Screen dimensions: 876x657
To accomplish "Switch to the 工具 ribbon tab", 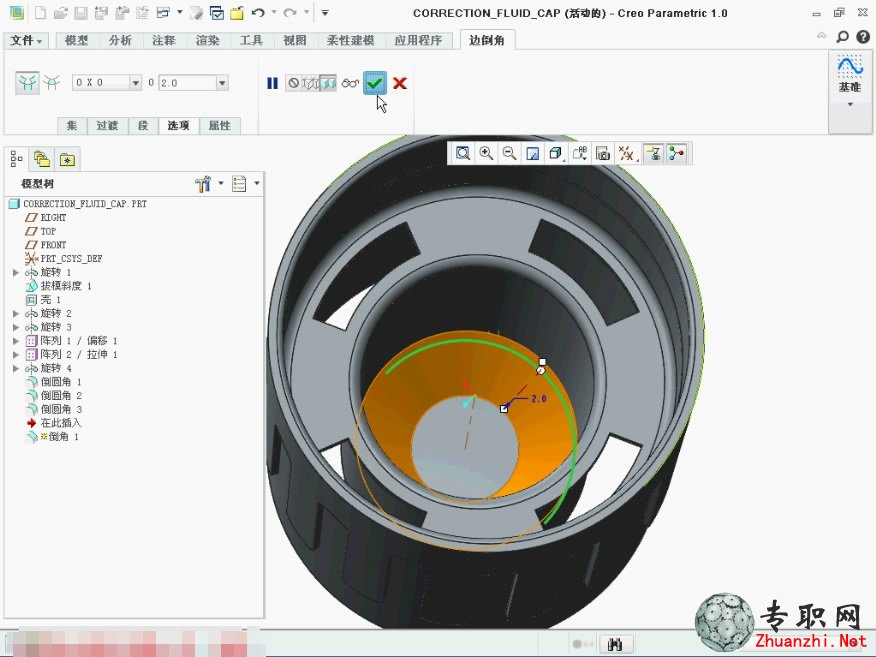I will coord(251,40).
